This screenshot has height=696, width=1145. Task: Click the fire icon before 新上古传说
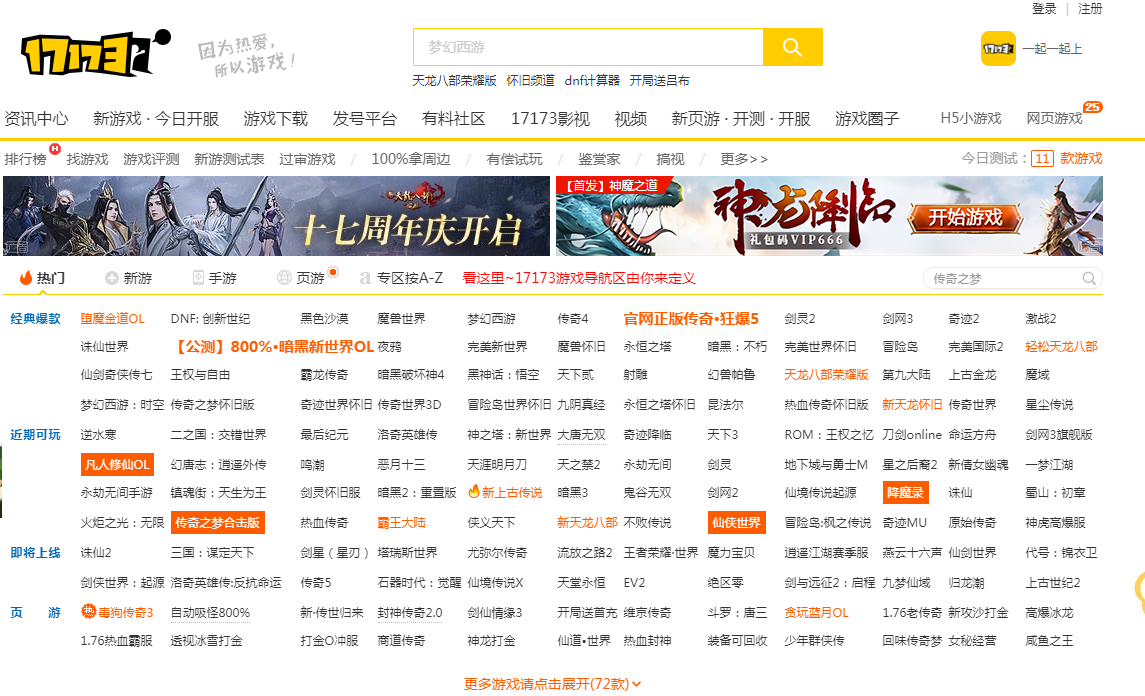click(474, 492)
